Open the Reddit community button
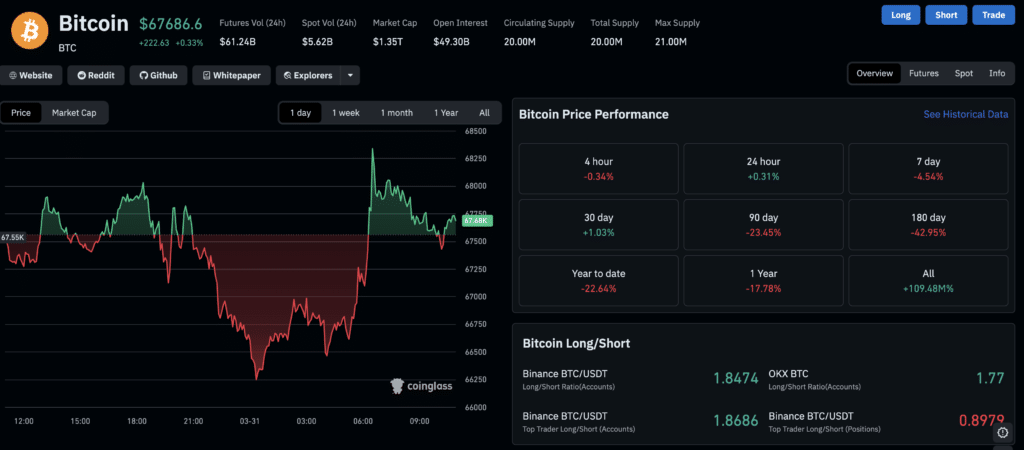This screenshot has height=450, width=1024. 96,75
